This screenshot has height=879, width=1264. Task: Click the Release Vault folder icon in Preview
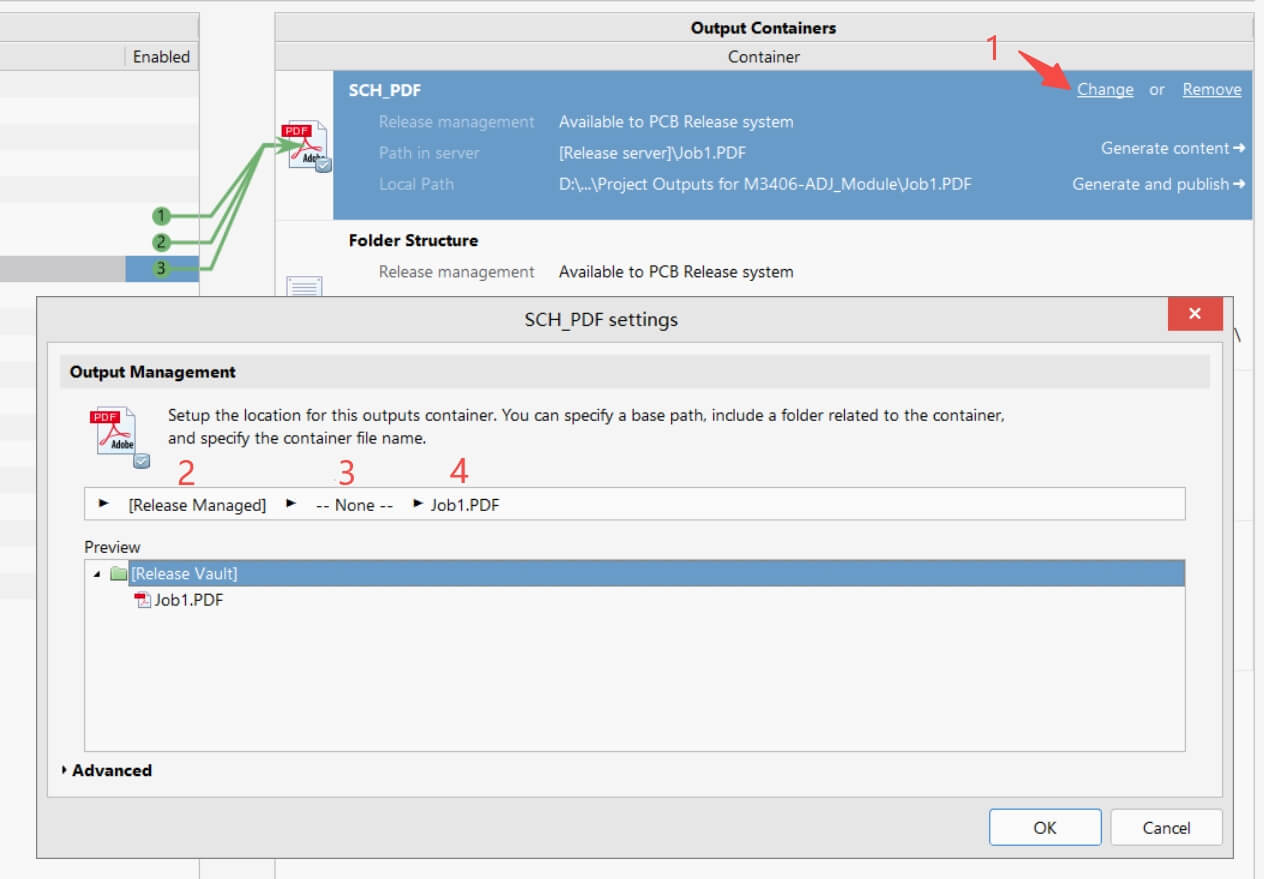click(119, 573)
